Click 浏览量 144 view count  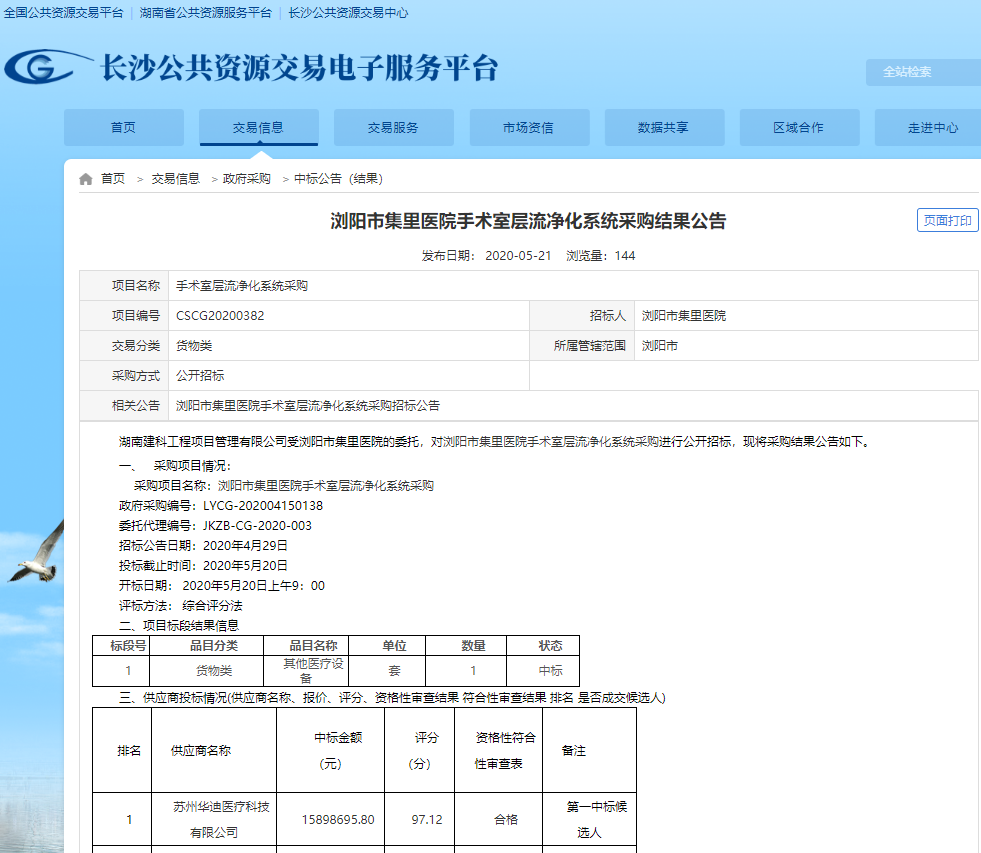pos(601,255)
